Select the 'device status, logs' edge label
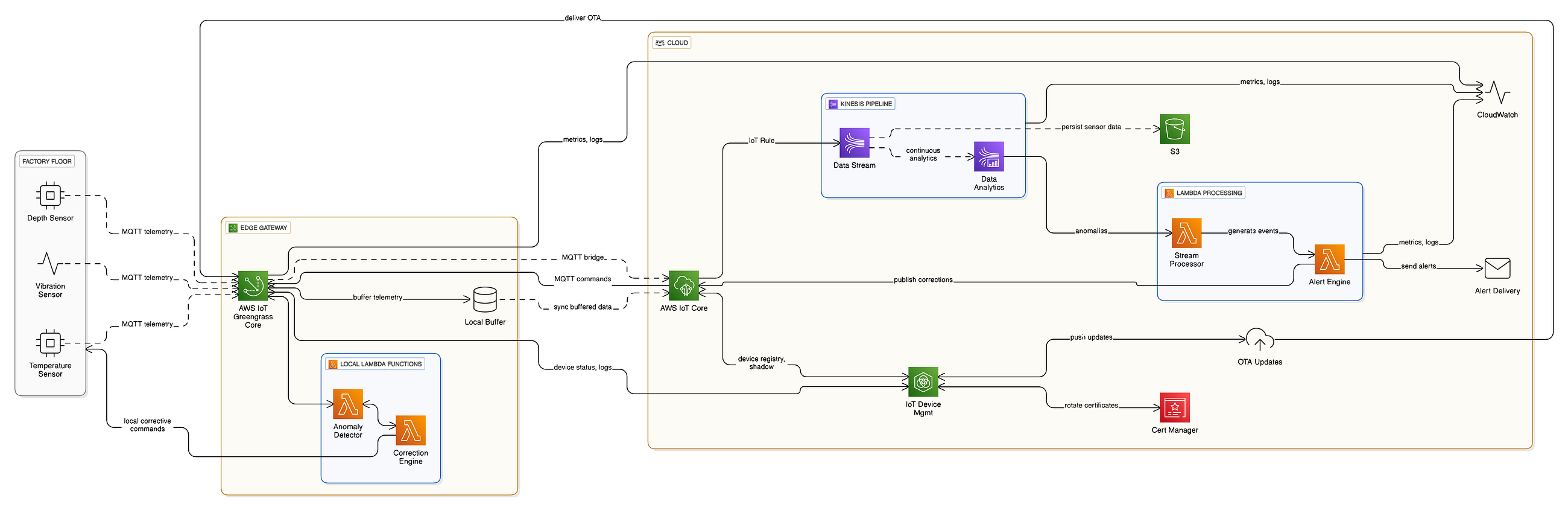The width and height of the screenshot is (1568, 510). click(583, 368)
